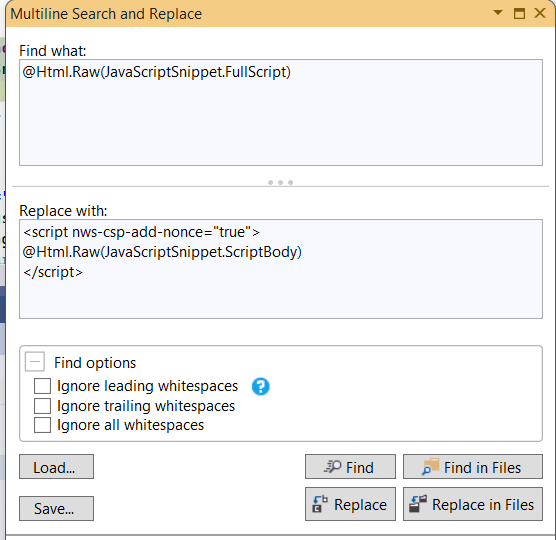Click the Multiline Search and Replace title bar

(248, 14)
